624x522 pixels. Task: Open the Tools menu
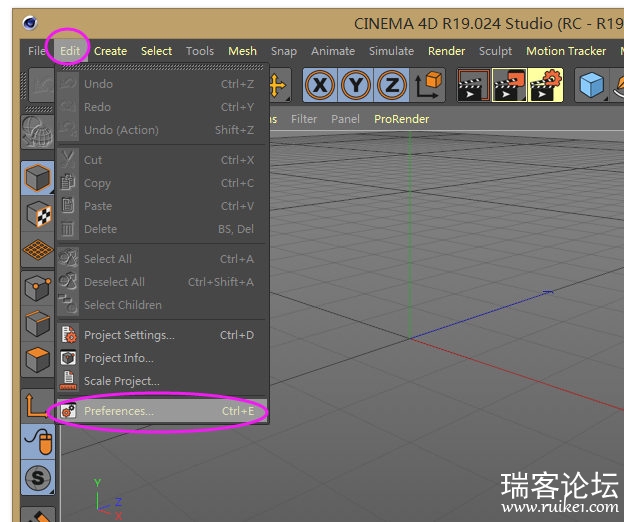(200, 51)
